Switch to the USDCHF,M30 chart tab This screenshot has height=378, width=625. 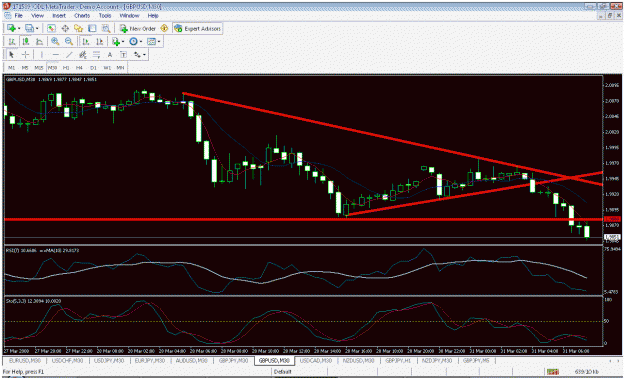(x=67, y=360)
